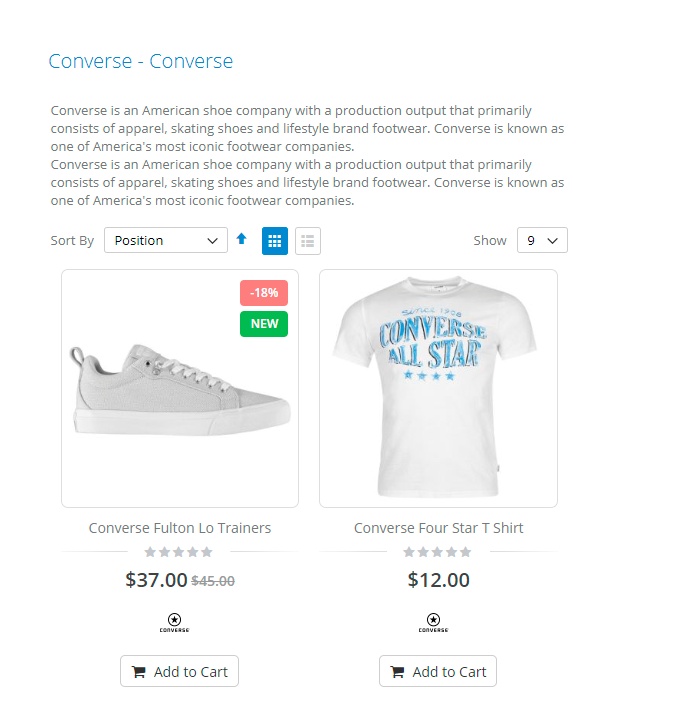The image size is (682, 706).
Task: Click the ascending sort direction arrow
Action: coord(241,239)
